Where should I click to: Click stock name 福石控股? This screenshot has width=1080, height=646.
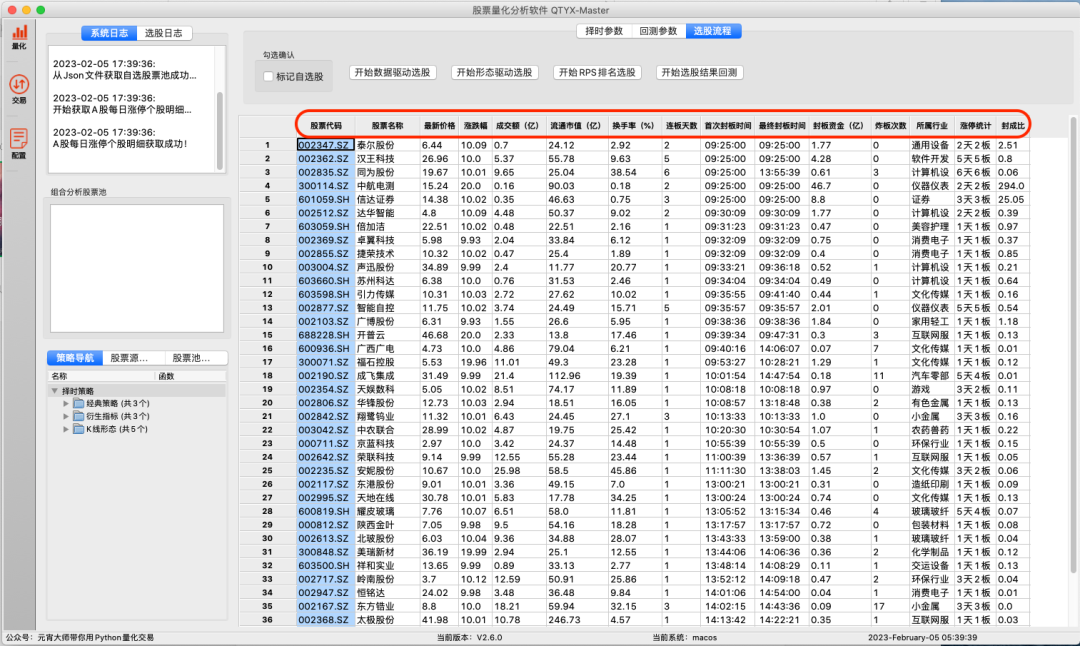point(387,362)
